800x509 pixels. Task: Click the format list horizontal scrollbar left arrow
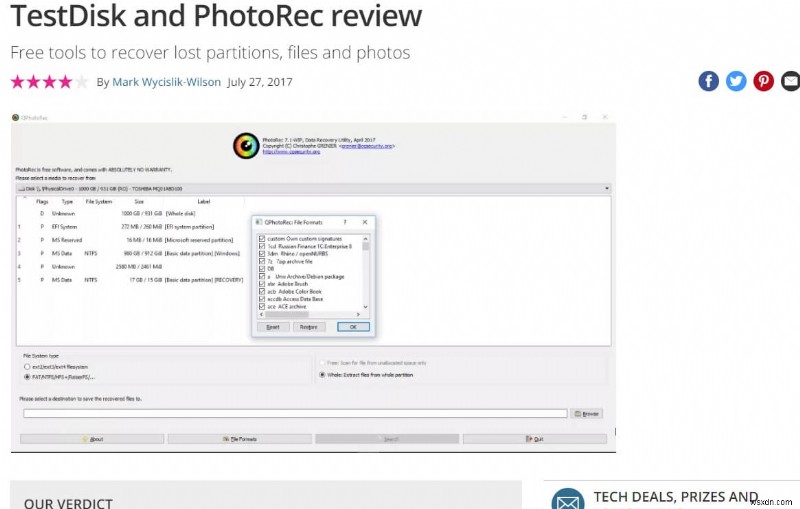[x=262, y=315]
